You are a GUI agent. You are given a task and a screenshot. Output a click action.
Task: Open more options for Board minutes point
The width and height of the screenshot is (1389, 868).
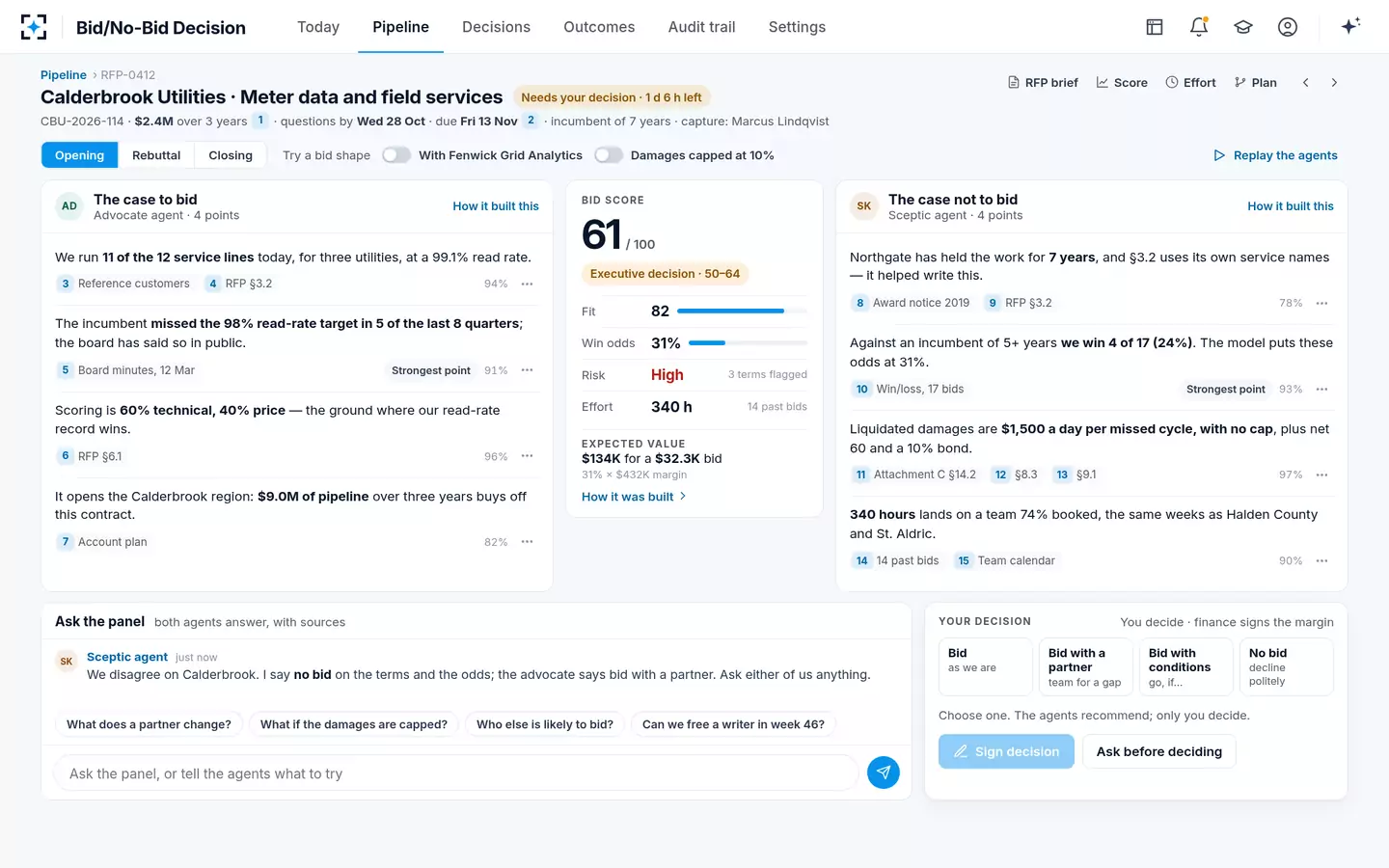tap(528, 370)
